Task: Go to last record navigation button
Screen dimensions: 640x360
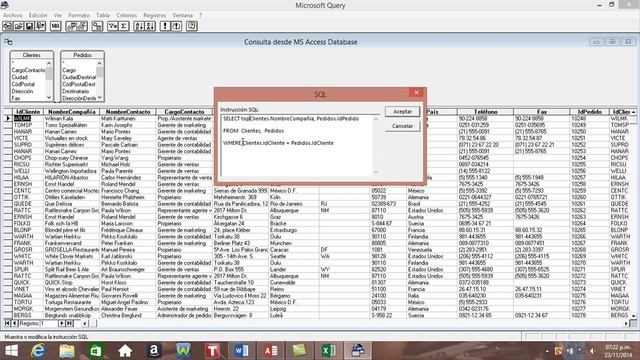Action: click(69, 323)
